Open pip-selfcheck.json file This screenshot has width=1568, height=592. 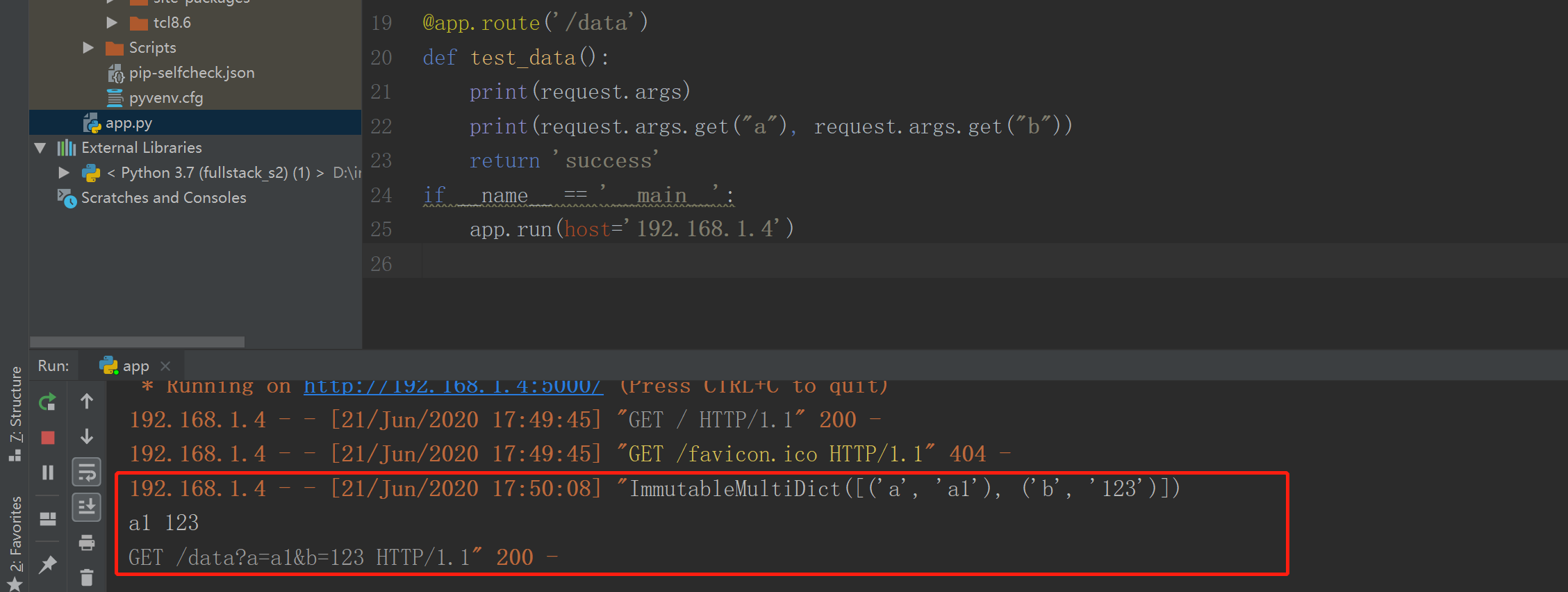click(x=192, y=72)
